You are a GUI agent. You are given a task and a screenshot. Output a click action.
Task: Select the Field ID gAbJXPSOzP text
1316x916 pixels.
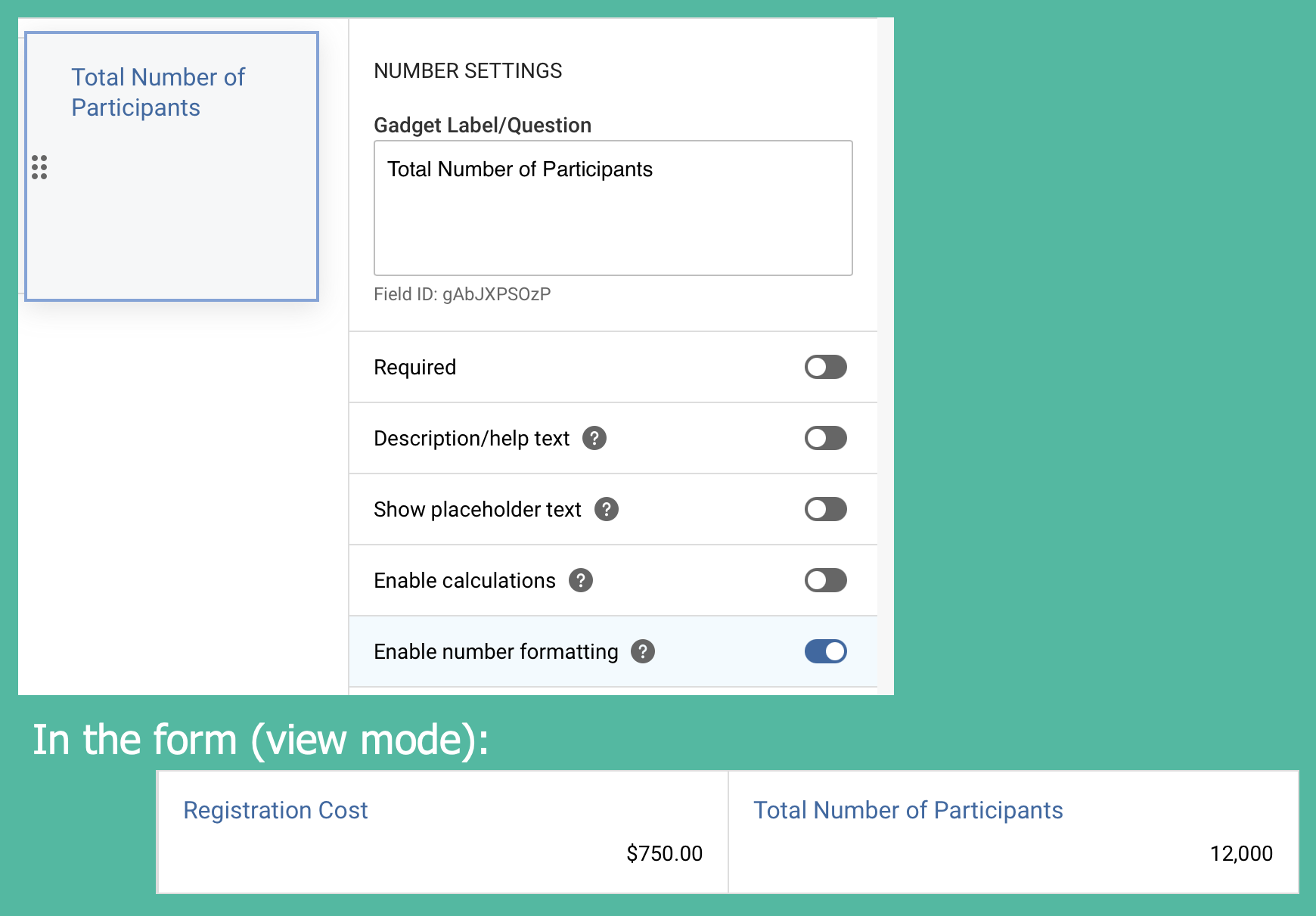[x=462, y=295]
